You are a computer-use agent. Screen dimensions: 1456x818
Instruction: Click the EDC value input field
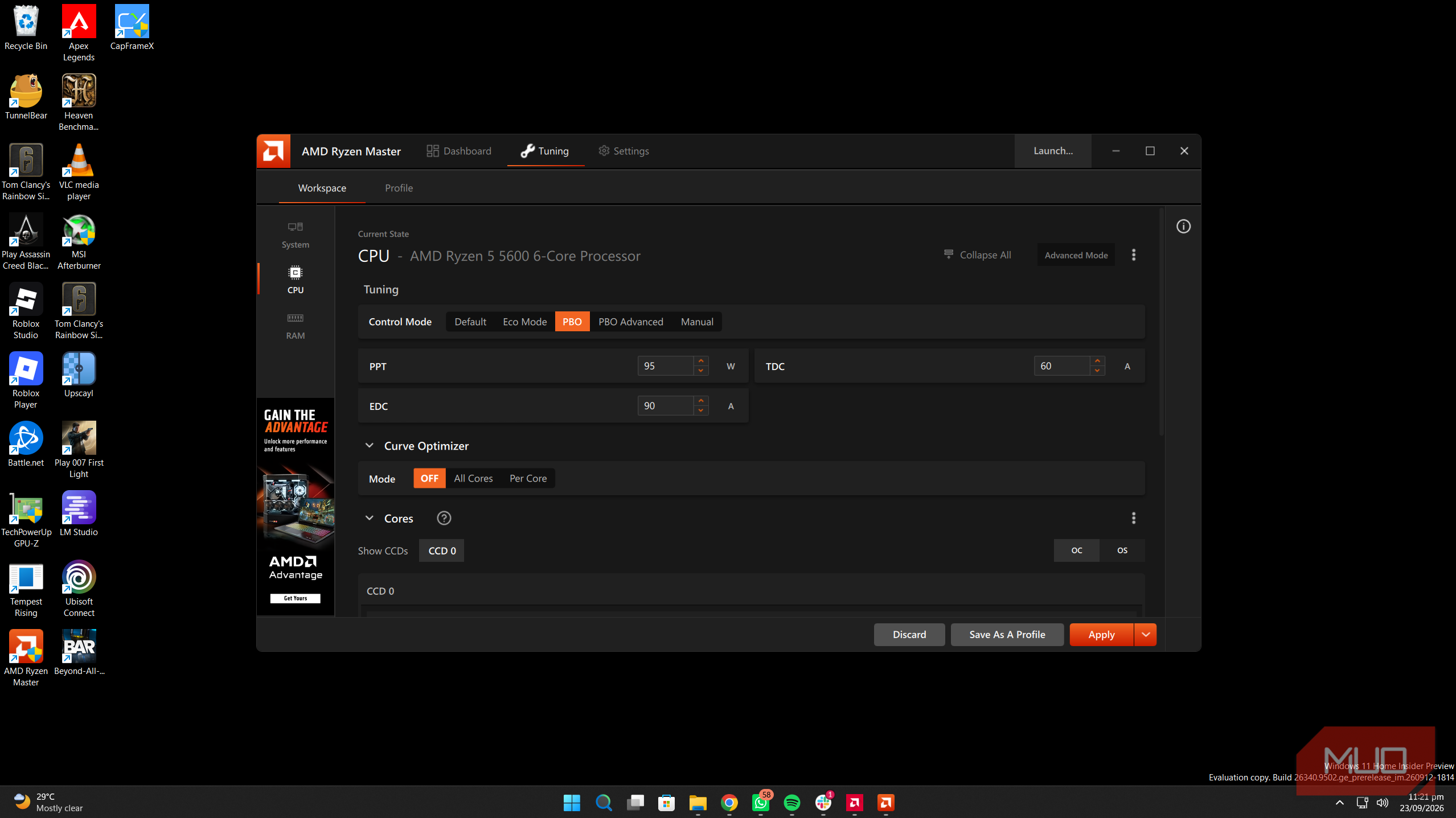(665, 406)
